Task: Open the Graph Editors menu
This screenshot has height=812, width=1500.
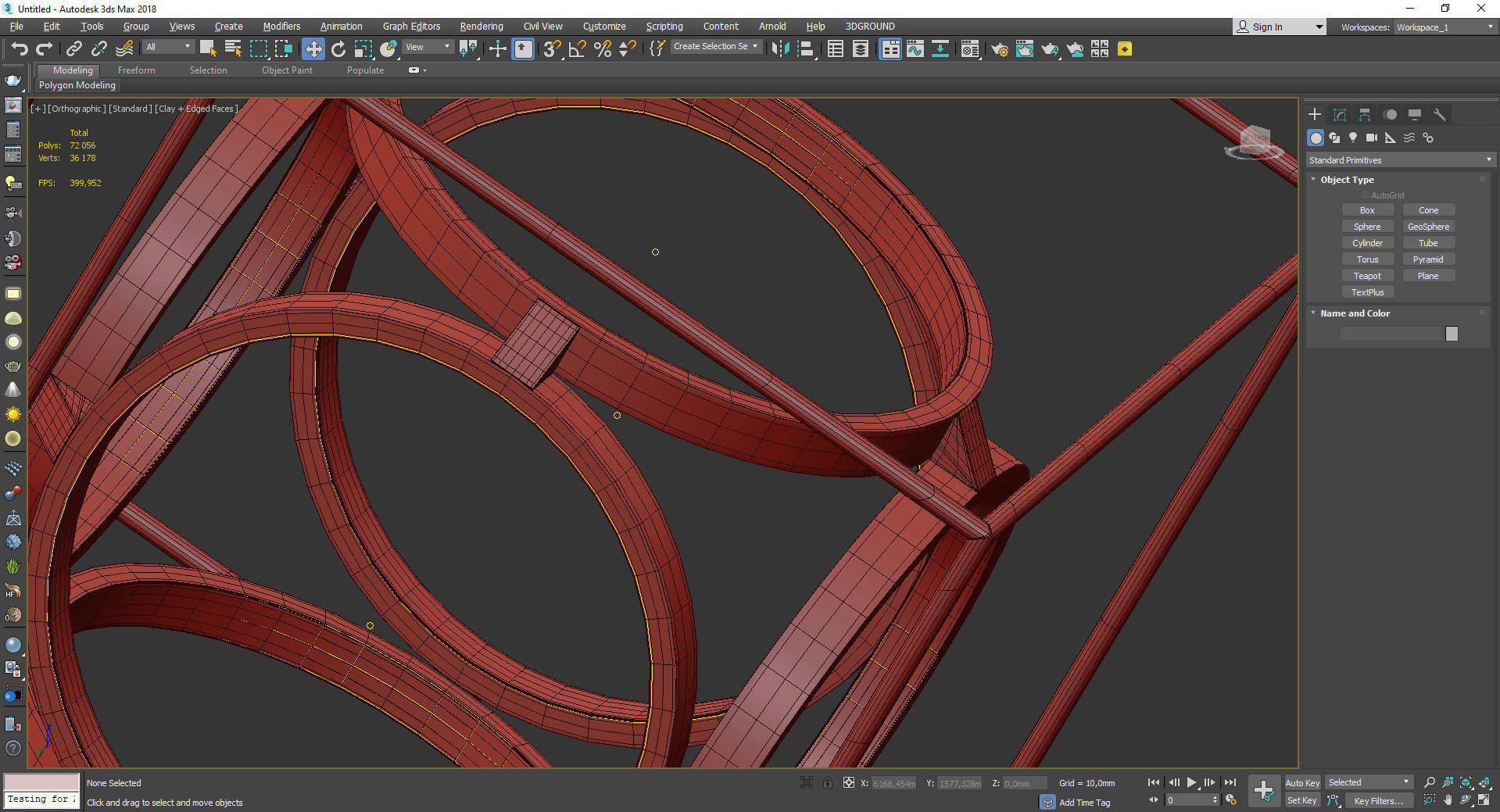Action: (411, 27)
